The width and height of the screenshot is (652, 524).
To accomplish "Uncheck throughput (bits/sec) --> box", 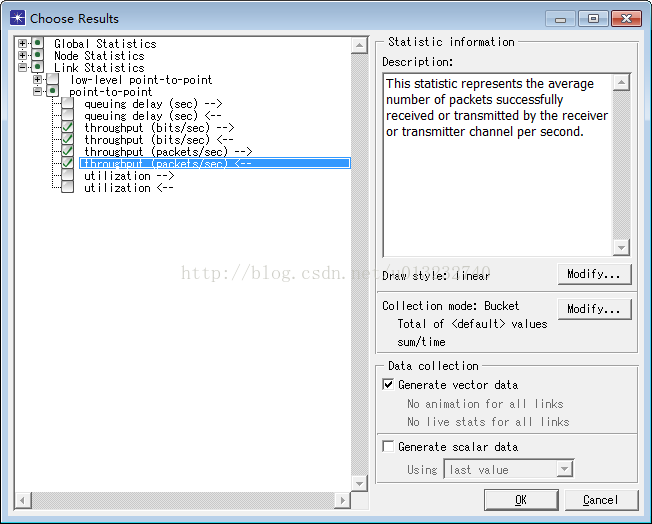I will [67, 127].
